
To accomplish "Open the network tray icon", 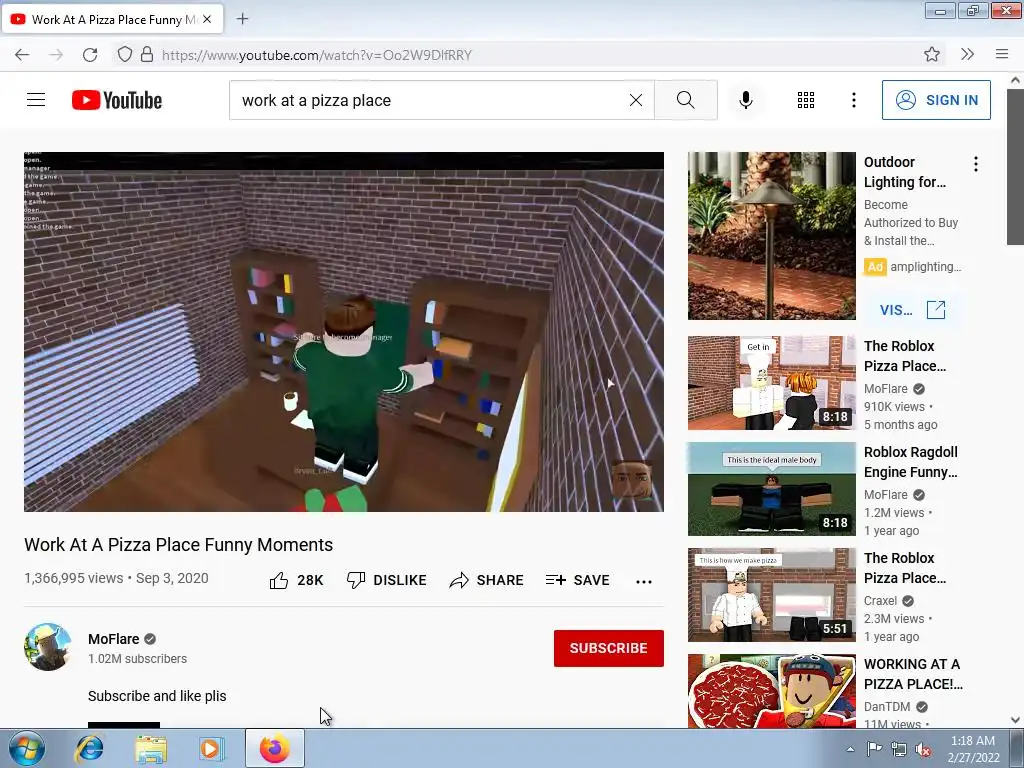I will point(899,749).
